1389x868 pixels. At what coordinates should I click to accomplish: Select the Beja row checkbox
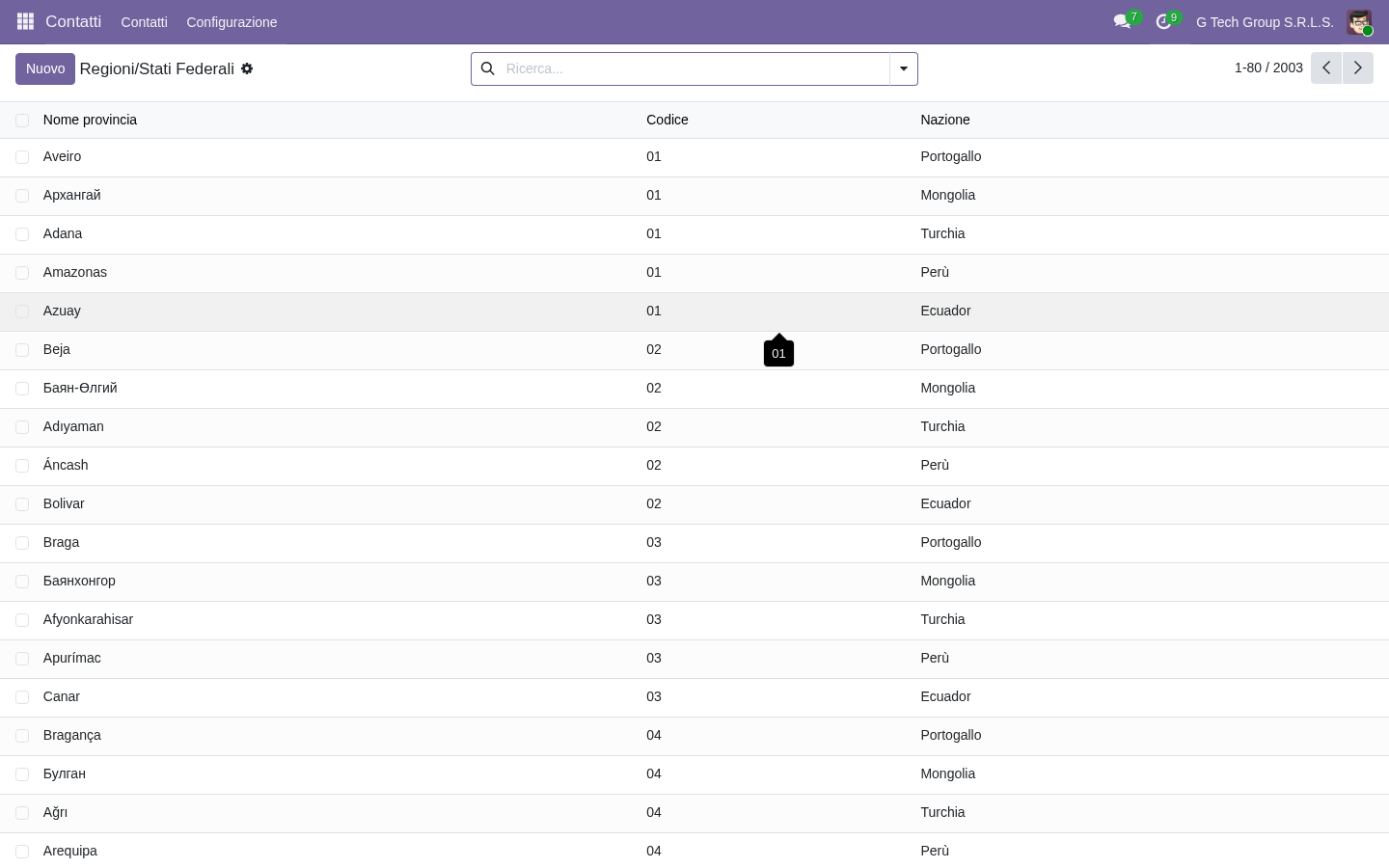click(x=22, y=350)
